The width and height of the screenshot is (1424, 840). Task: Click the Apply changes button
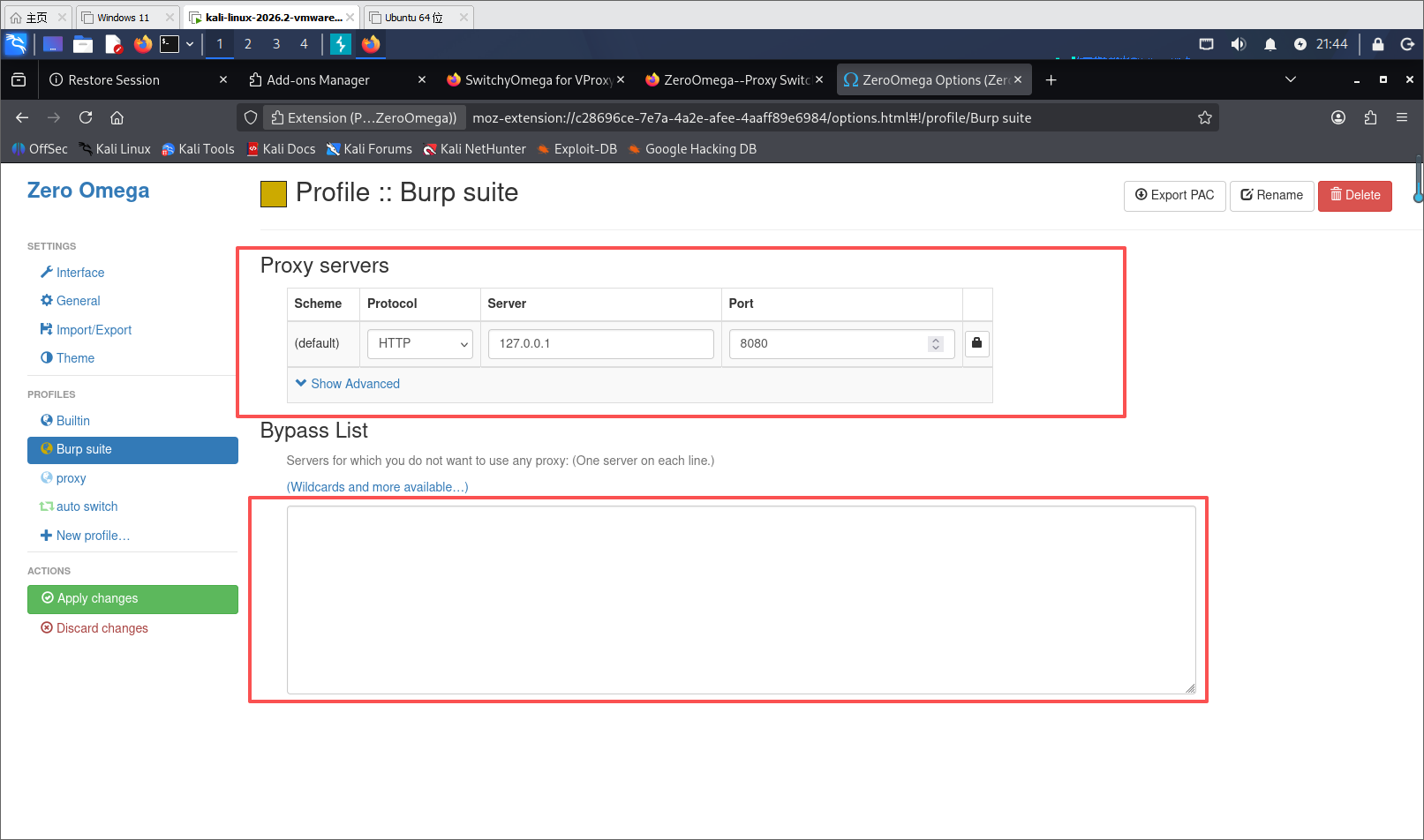click(132, 599)
